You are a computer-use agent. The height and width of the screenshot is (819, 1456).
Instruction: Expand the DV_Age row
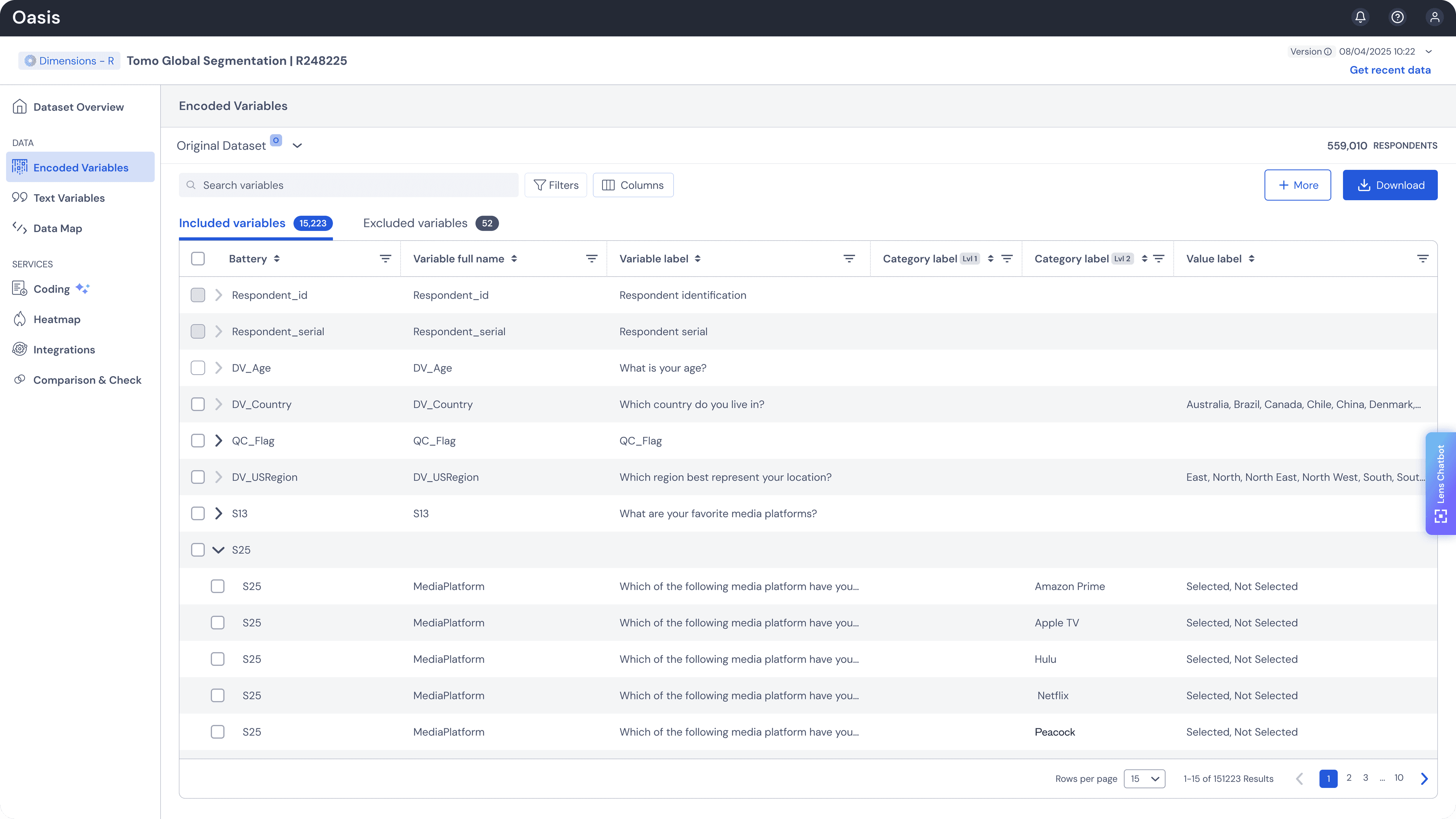point(219,368)
